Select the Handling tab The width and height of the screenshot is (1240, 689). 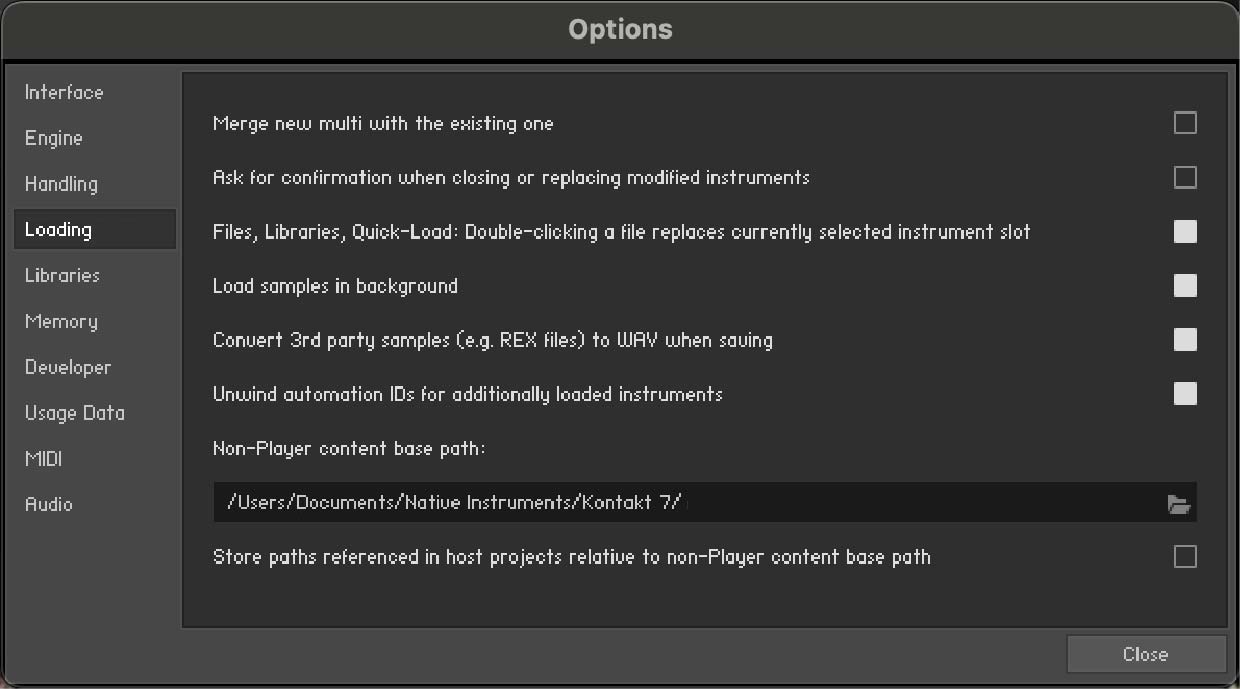pos(61,184)
